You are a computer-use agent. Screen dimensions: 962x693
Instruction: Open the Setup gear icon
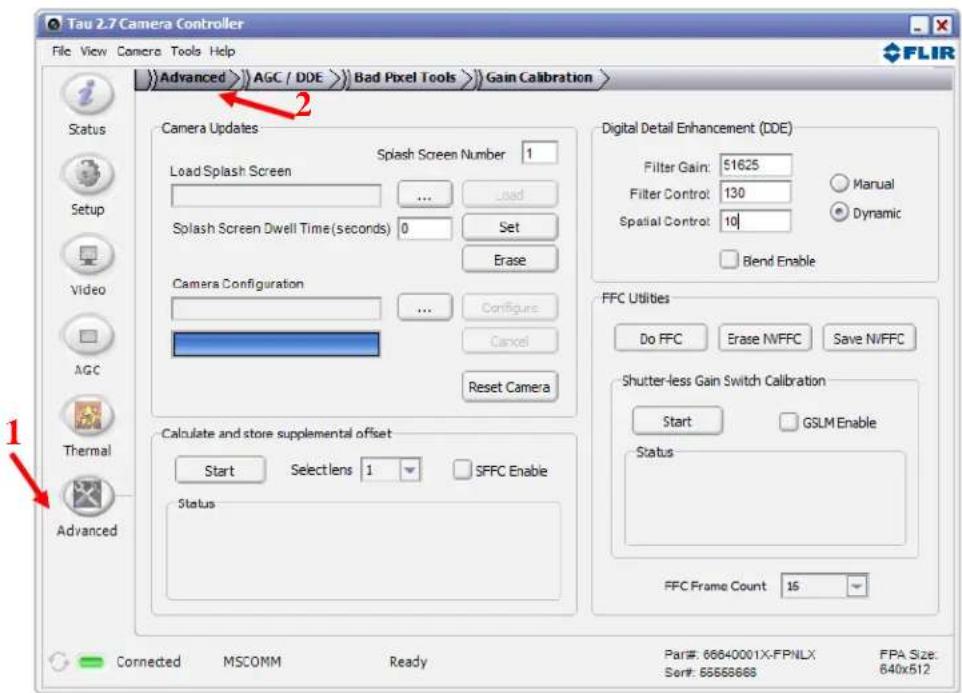point(87,174)
